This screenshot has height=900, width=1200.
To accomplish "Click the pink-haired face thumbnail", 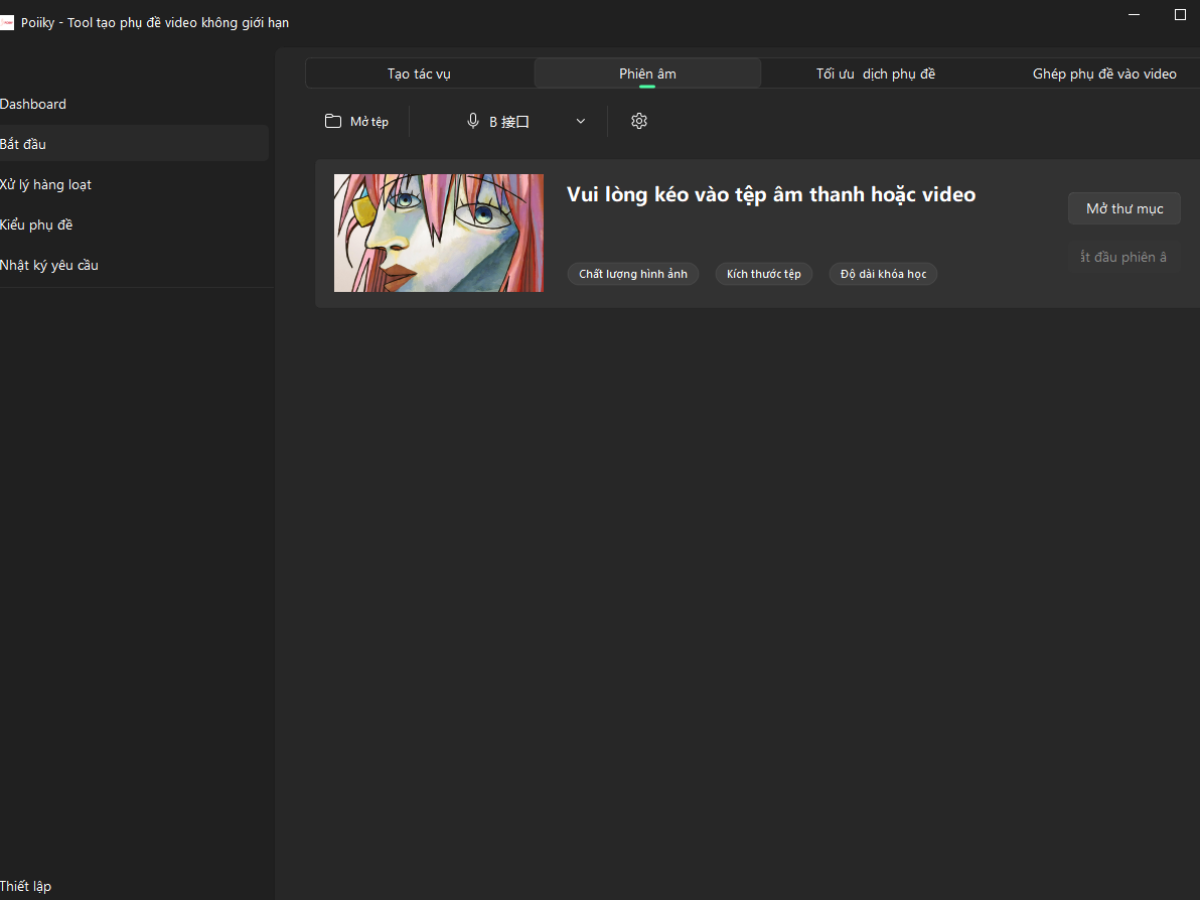I will tap(438, 233).
